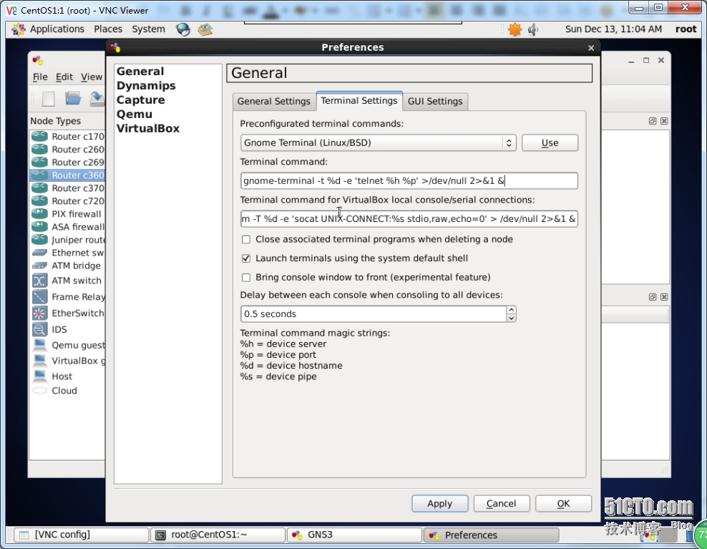Click the console delay spinner arrows
Image resolution: width=707 pixels, height=549 pixels.
[511, 313]
